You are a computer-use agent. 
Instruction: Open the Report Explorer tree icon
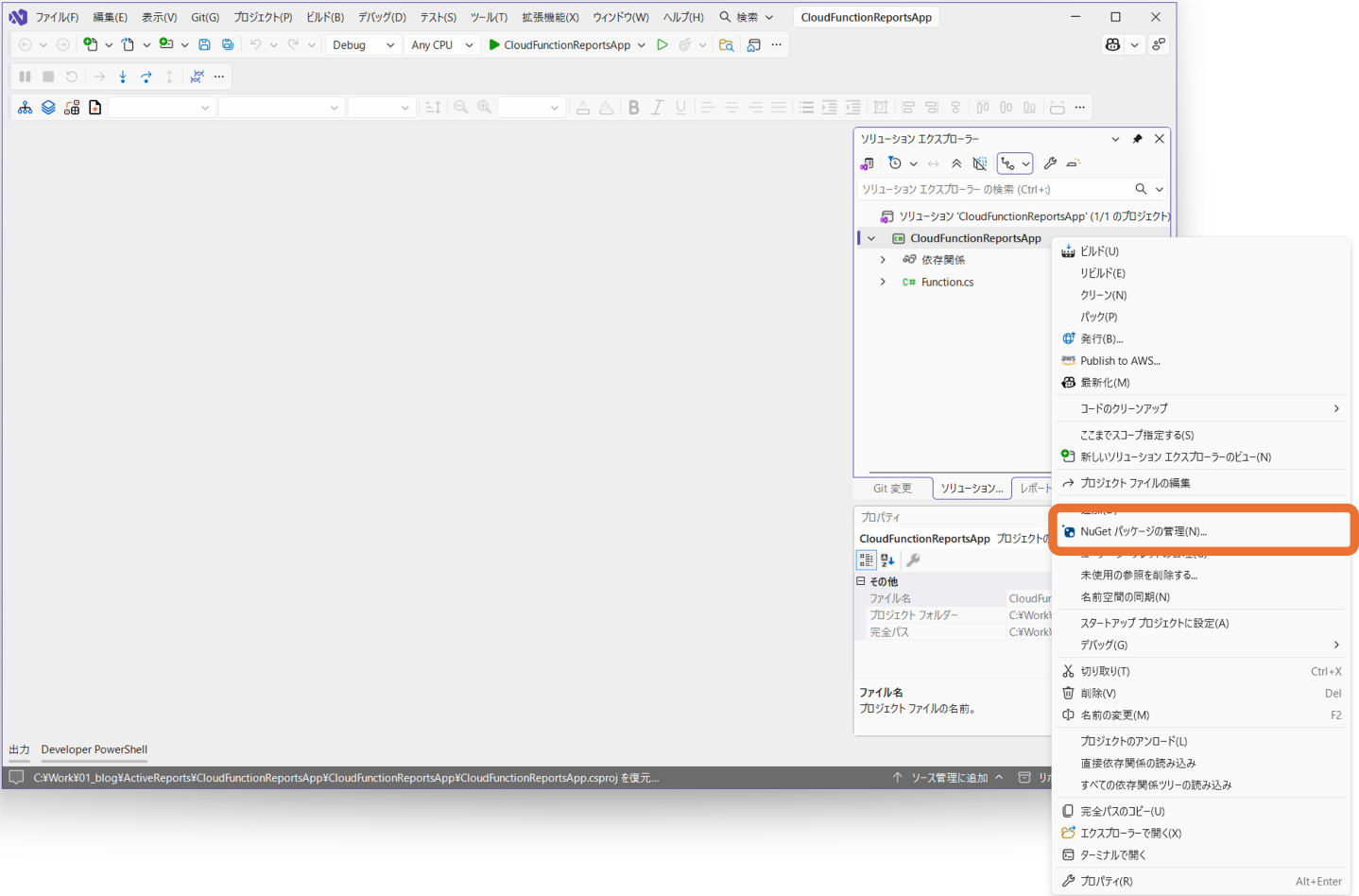point(25,108)
